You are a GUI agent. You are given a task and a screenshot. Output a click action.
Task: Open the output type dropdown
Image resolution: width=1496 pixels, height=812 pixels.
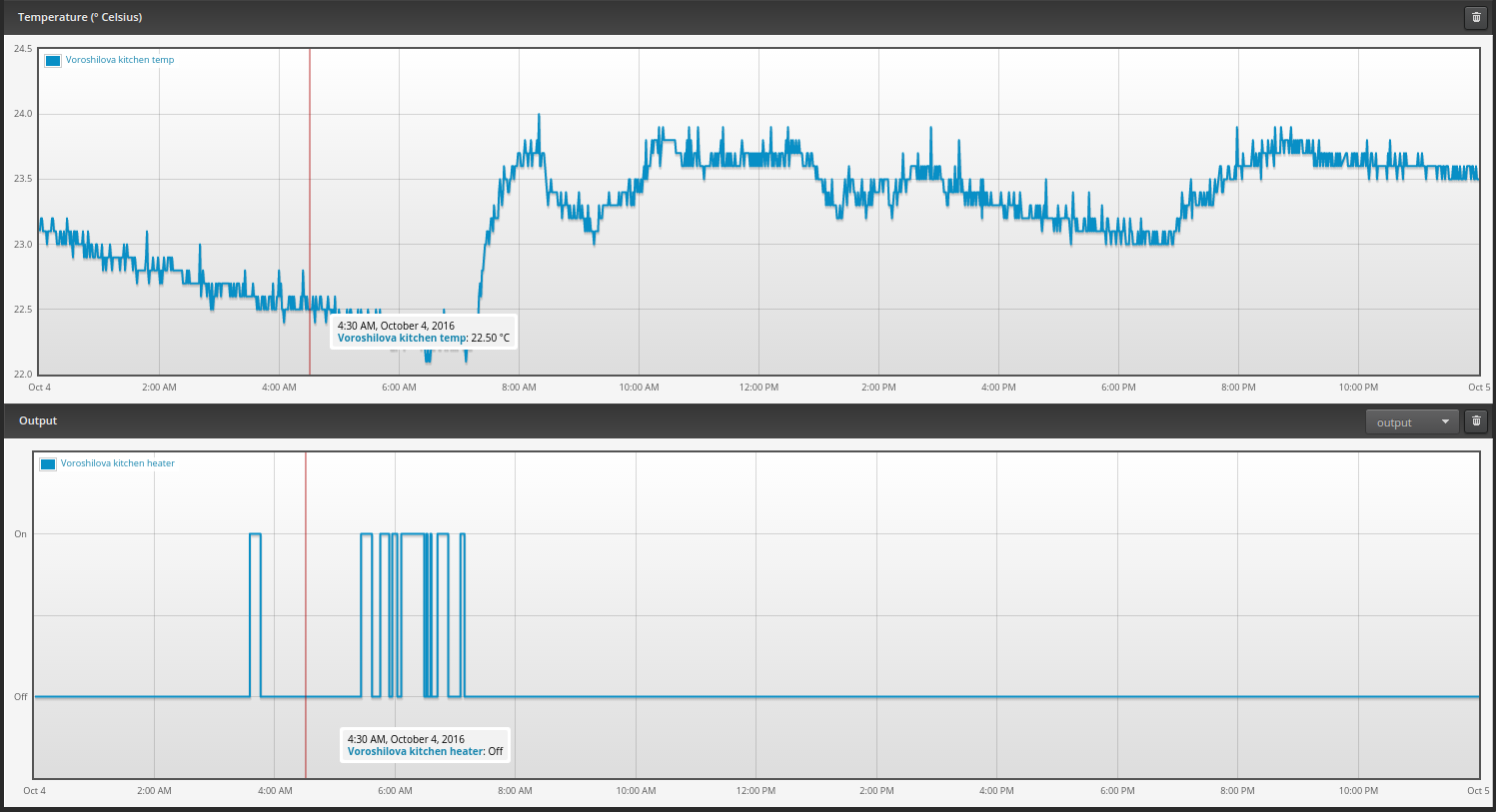pyautogui.click(x=1412, y=421)
